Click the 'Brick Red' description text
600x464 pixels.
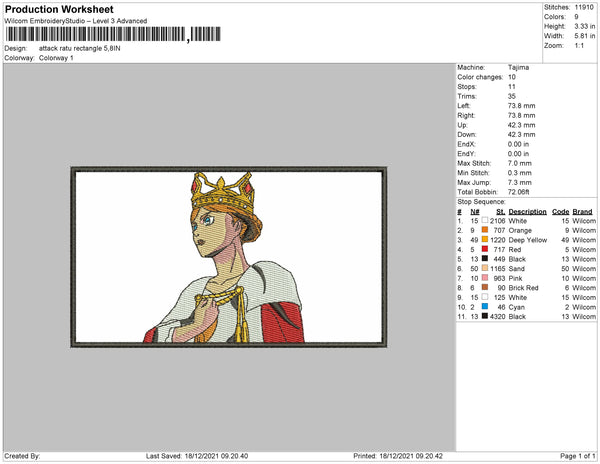(x=523, y=288)
